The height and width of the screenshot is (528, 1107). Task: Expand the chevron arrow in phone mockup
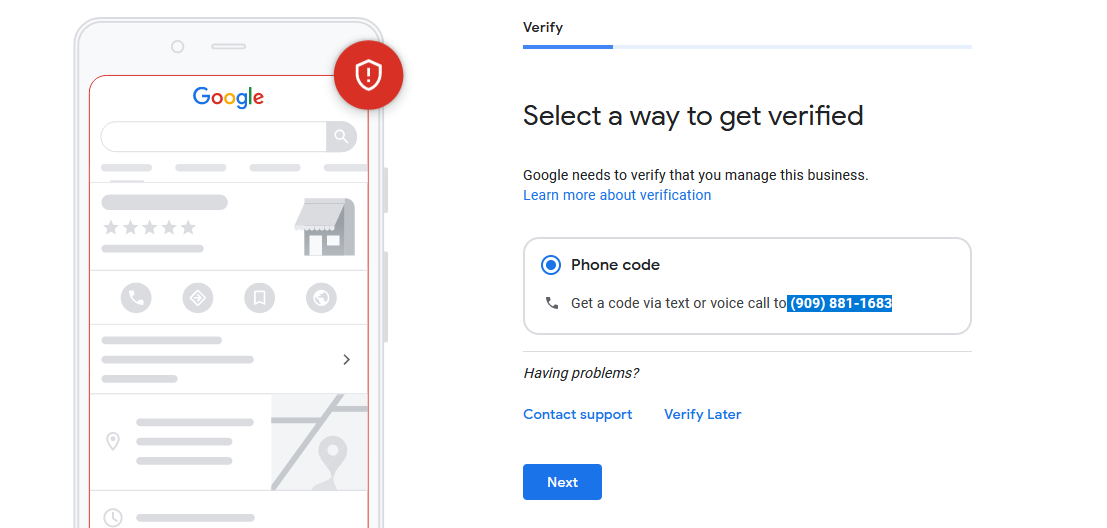347,360
